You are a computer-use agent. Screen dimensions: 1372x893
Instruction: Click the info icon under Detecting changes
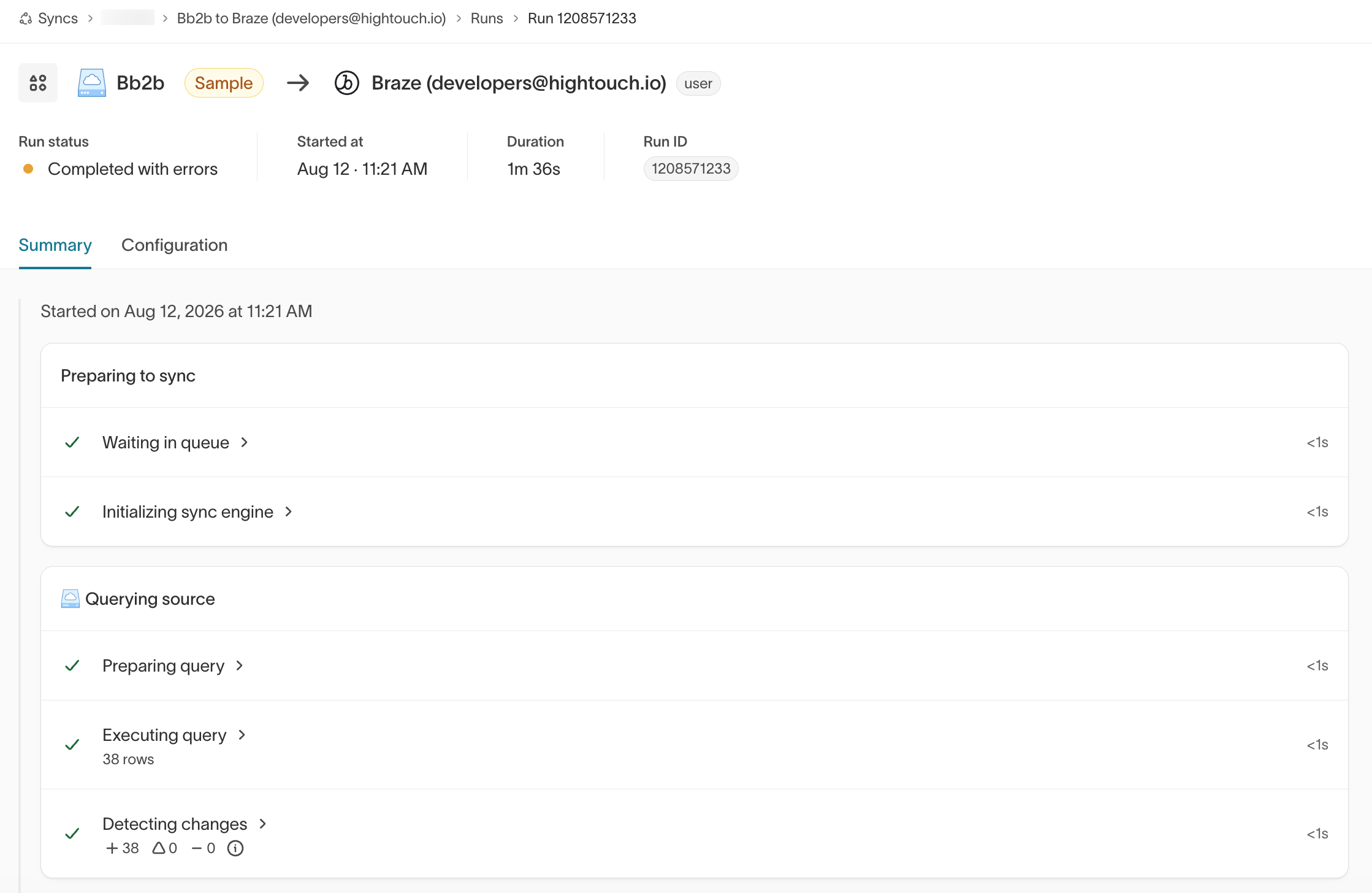click(x=235, y=848)
